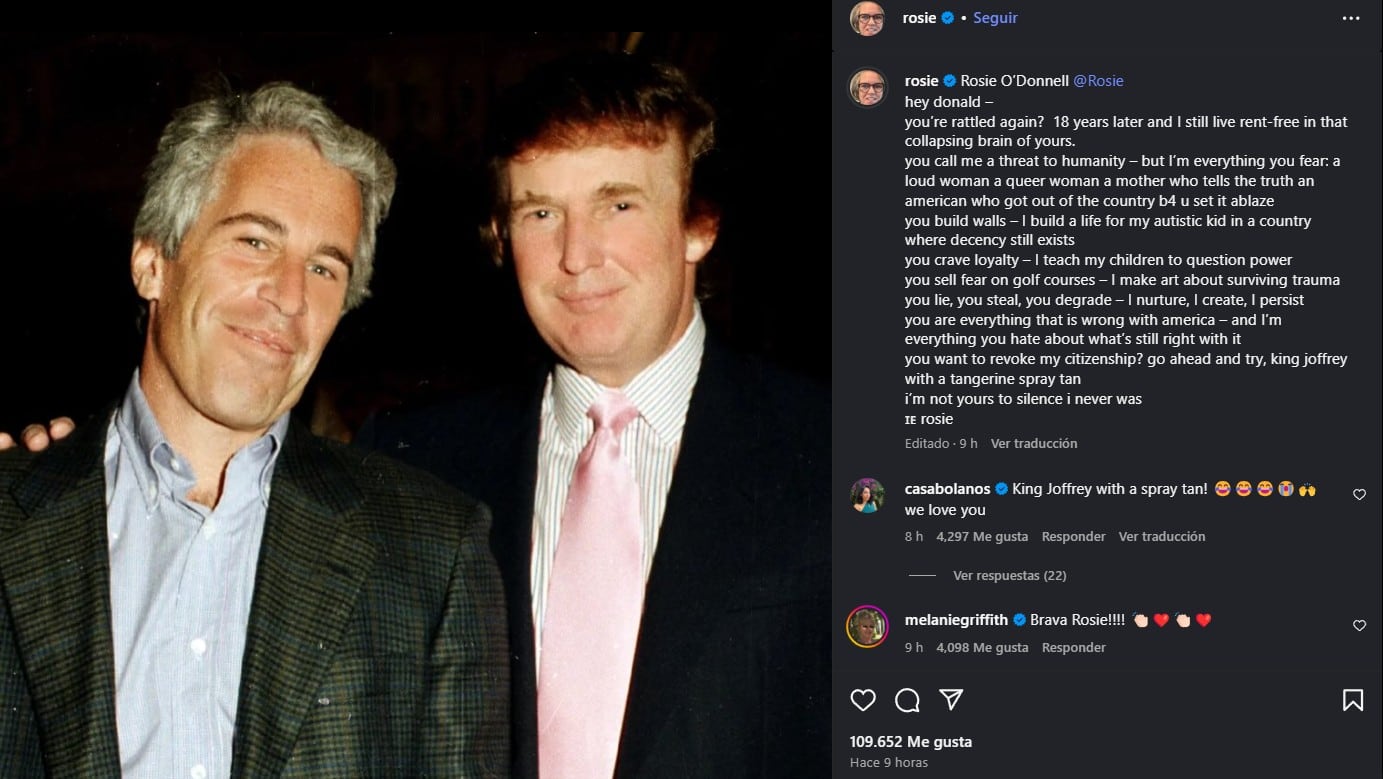Like the post with the heart icon
Screen dimensions: 1383x779
[863, 700]
